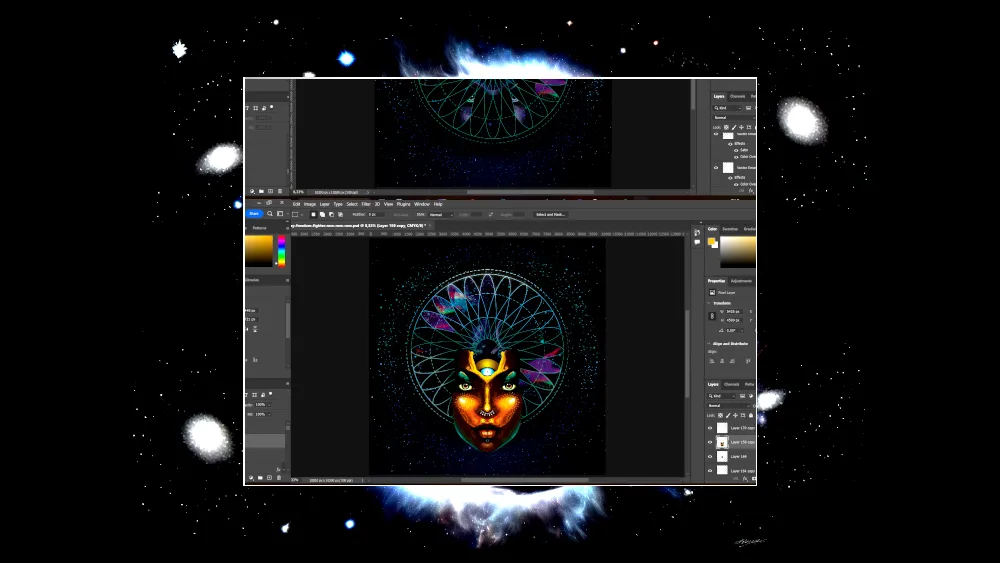This screenshot has width=1000, height=563.
Task: Open the Libraries panel menu icon
Action: pos(288,280)
